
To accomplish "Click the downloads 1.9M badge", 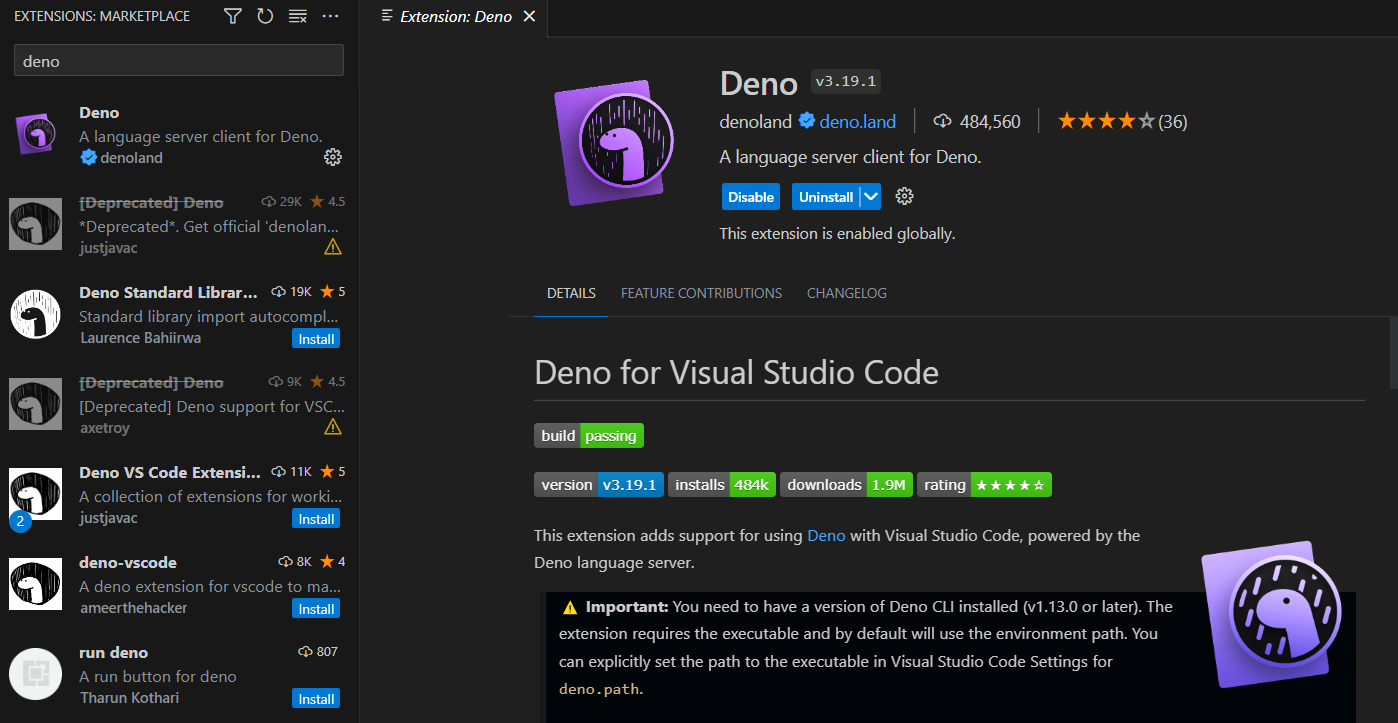I will click(846, 485).
